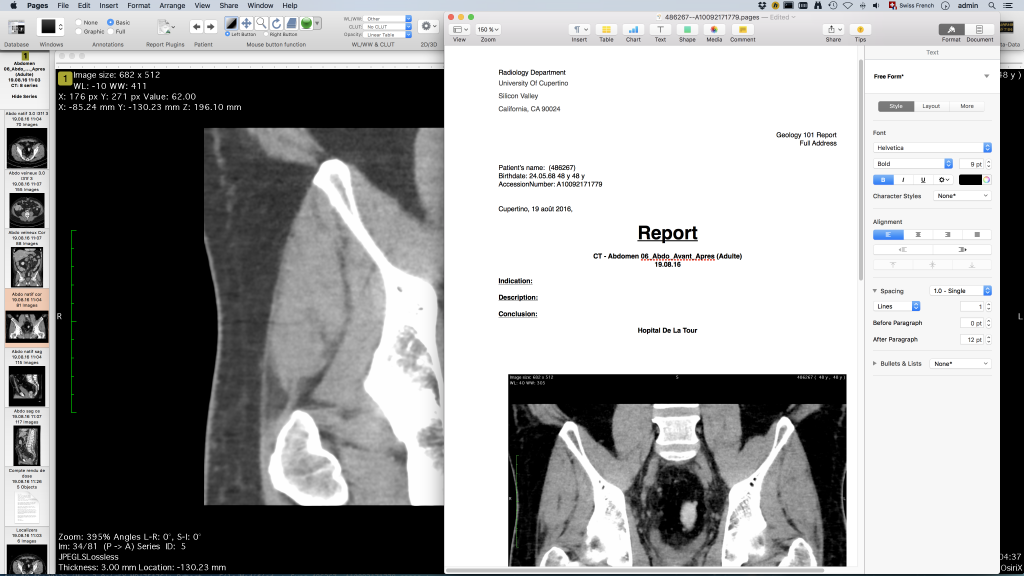
Task: Open the Report Plugins menu icon
Action: coord(165,27)
